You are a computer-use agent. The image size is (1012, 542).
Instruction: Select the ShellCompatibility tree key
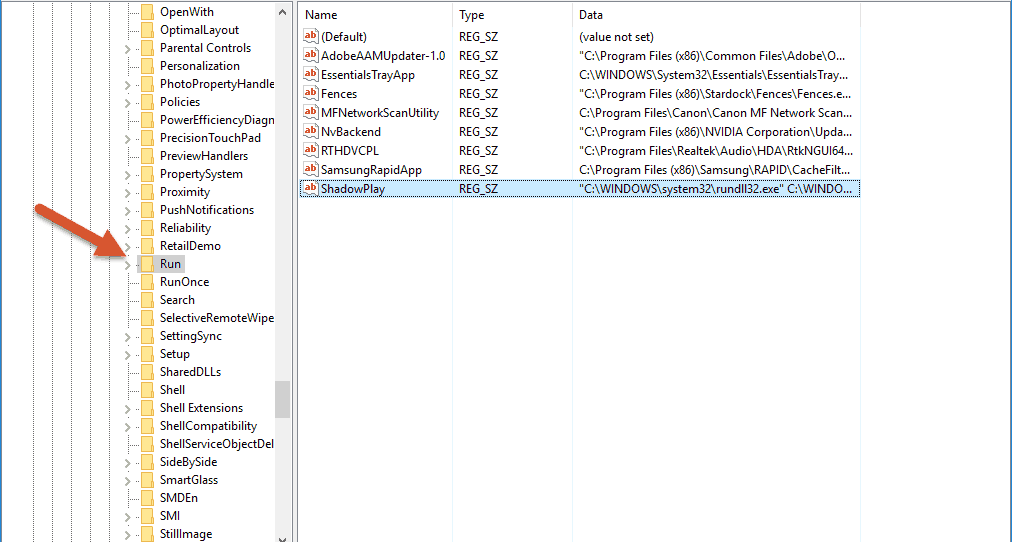pyautogui.click(x=208, y=426)
